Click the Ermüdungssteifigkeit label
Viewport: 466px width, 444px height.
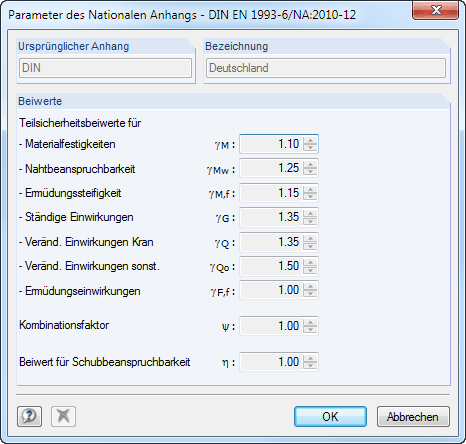pyautogui.click(x=70, y=193)
